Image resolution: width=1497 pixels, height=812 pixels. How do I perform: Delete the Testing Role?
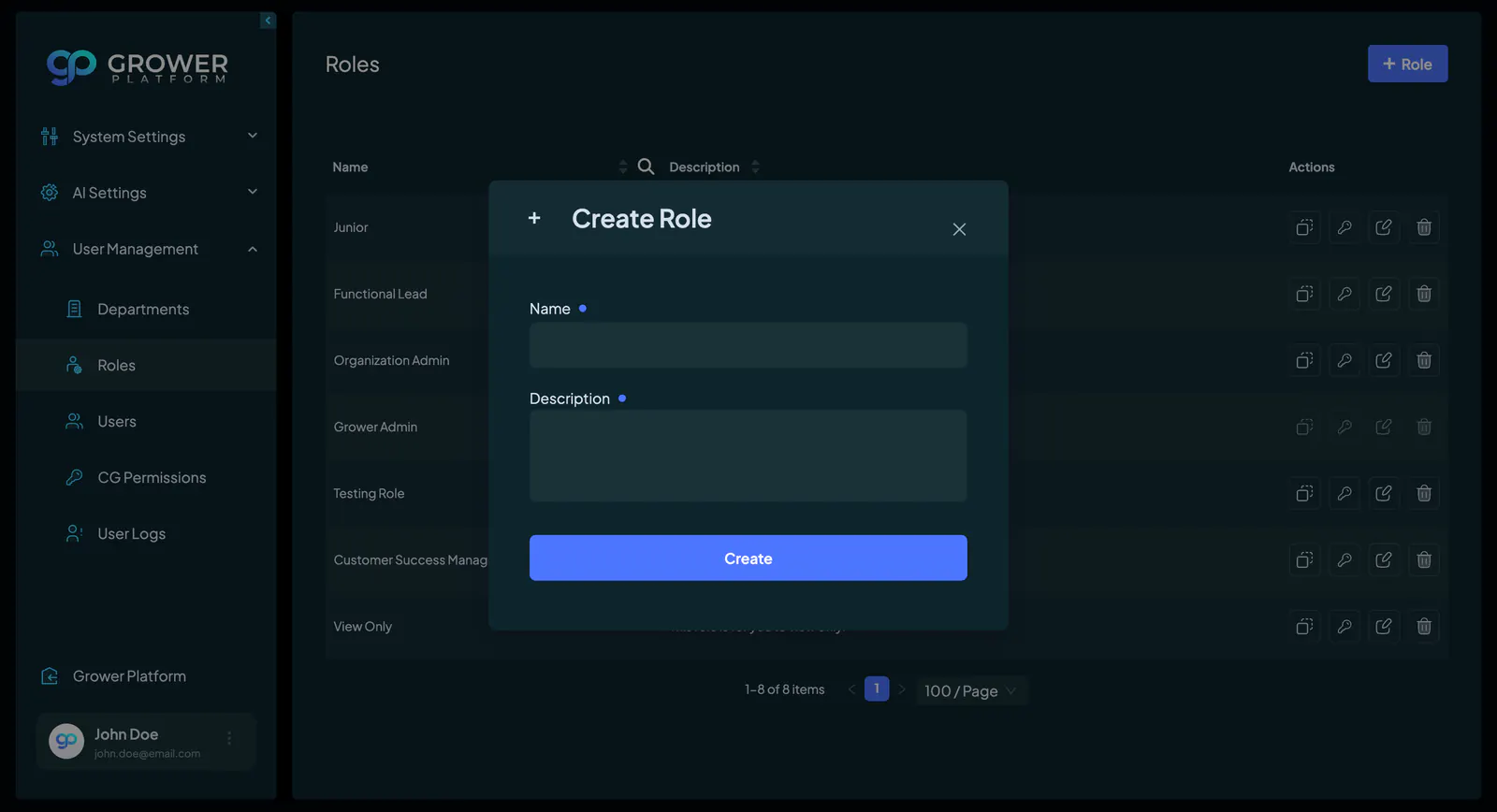[x=1424, y=493]
